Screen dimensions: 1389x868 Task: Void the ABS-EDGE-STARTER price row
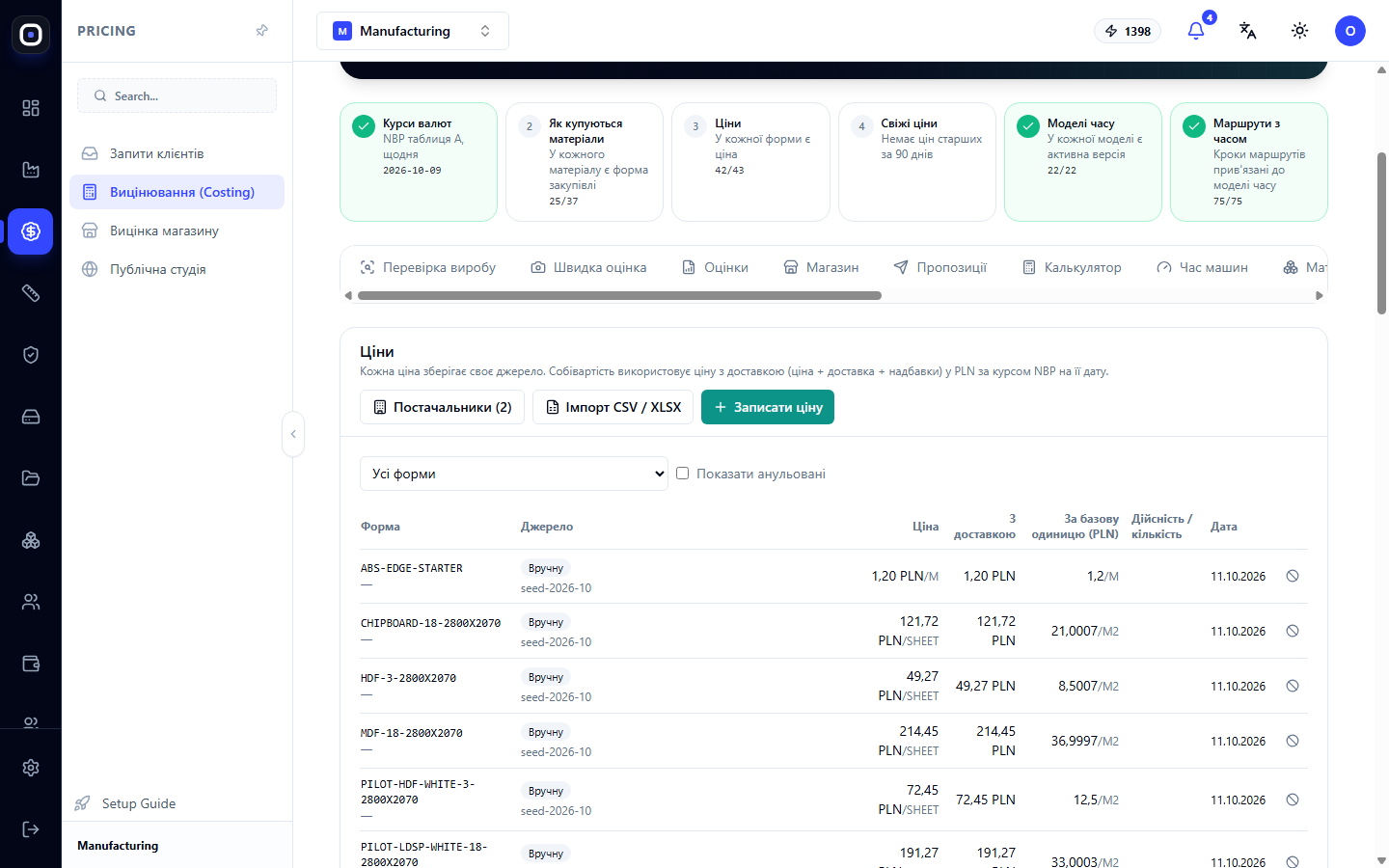click(x=1293, y=576)
